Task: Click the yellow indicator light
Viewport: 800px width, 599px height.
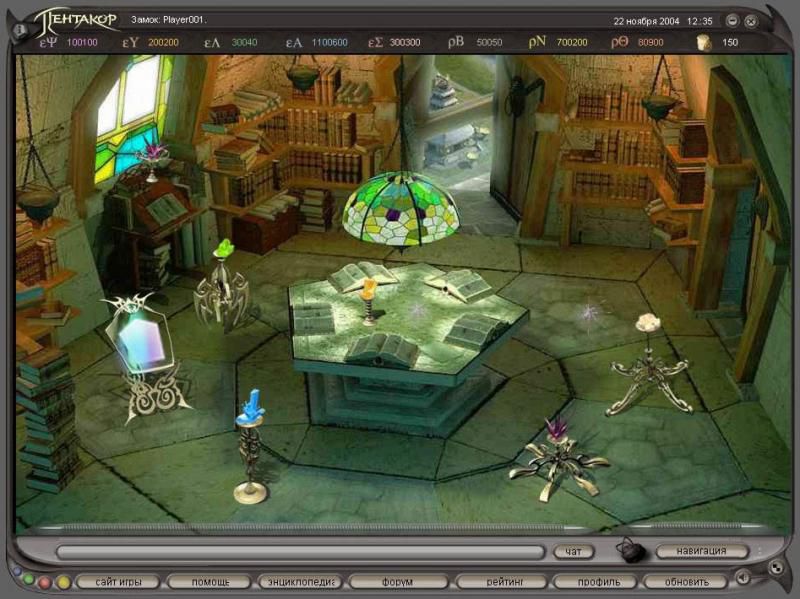Action: tap(63, 581)
